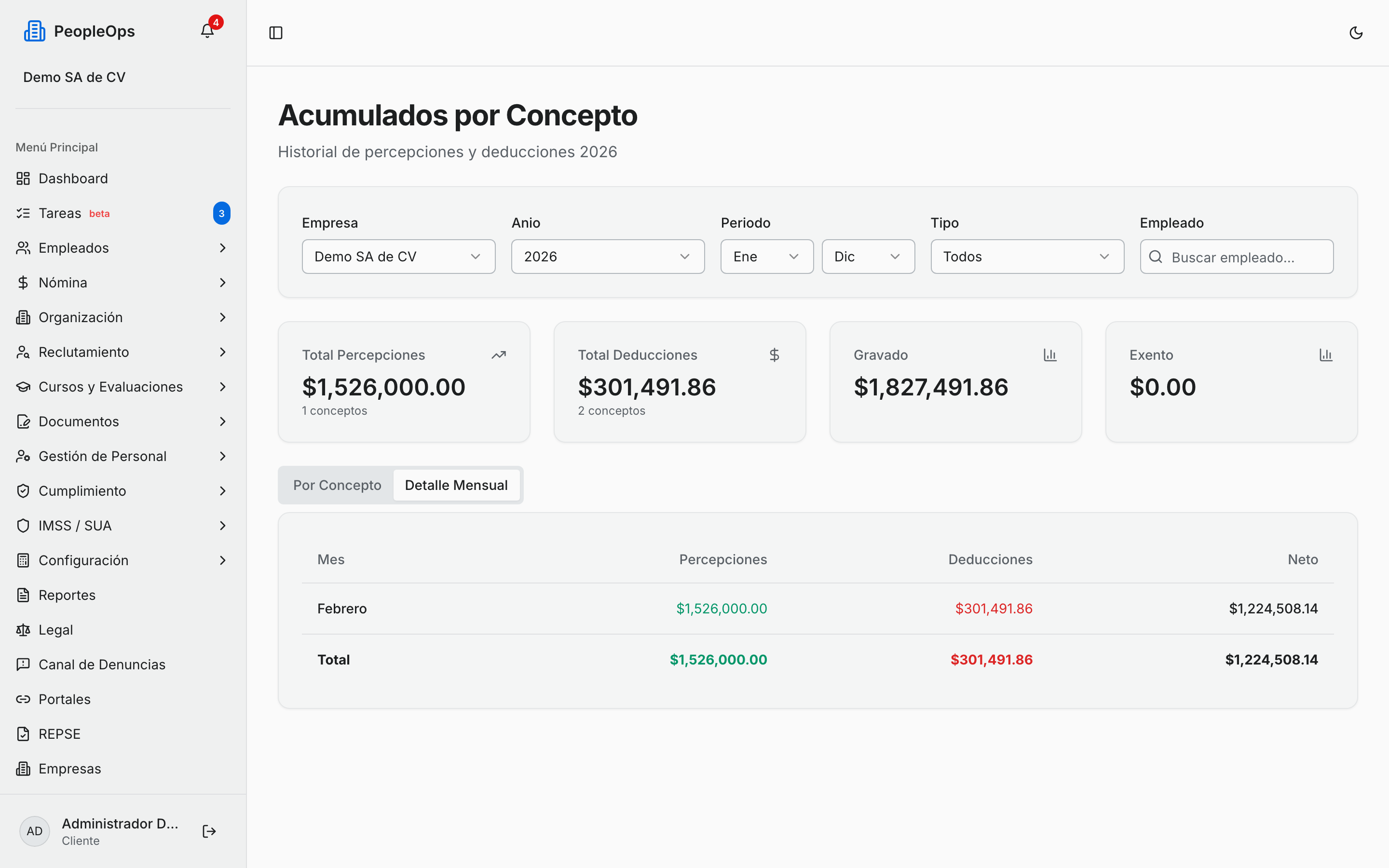Open the Empresa dropdown Demo SA de CV

coord(398,257)
